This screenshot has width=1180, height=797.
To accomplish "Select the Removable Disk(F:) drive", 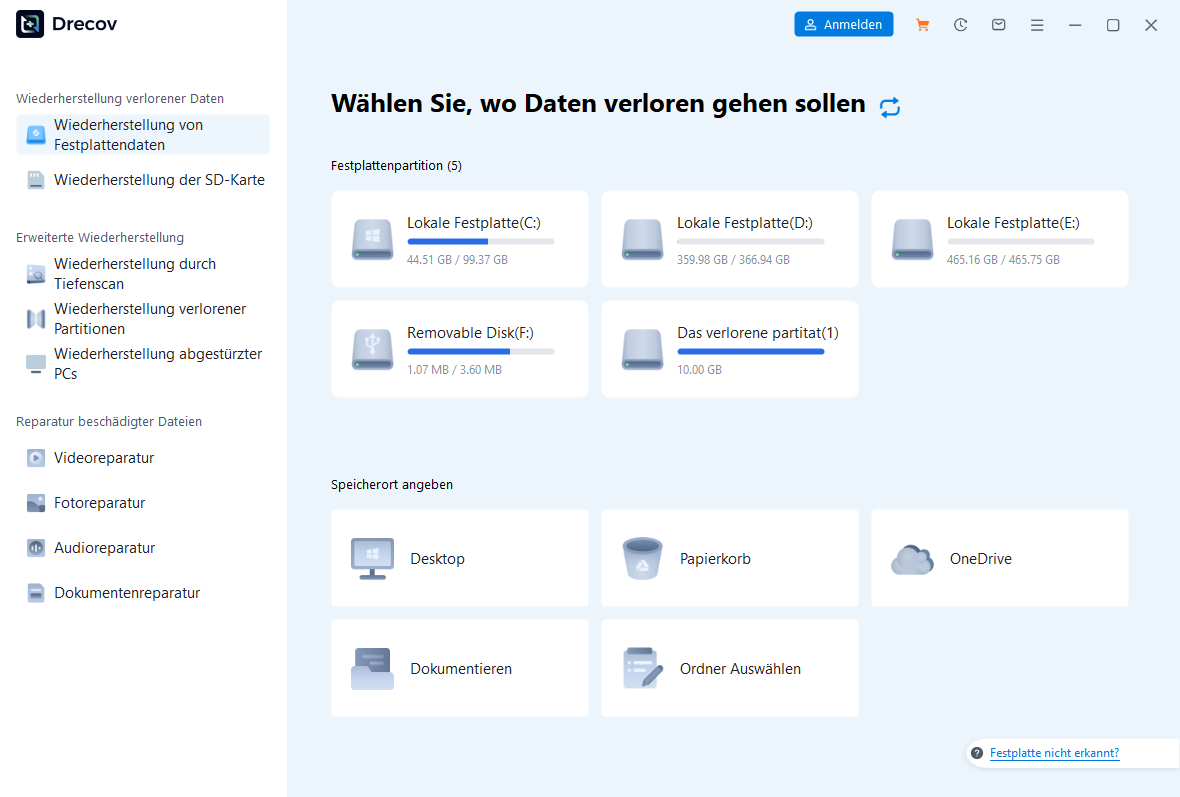I will [460, 349].
